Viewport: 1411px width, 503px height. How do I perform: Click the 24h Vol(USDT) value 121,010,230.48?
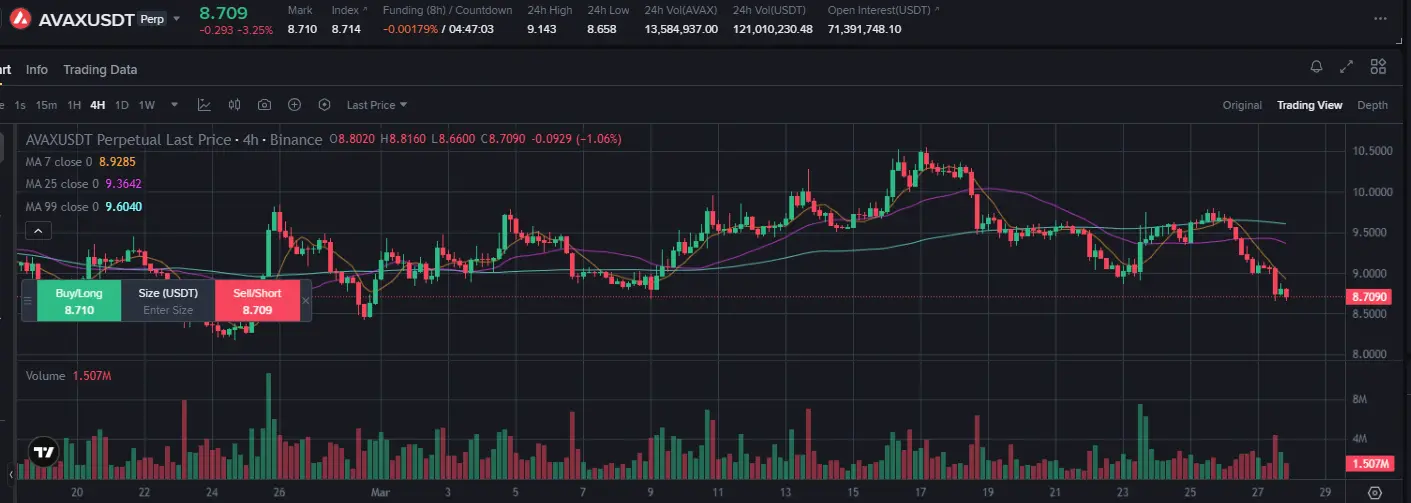point(773,29)
